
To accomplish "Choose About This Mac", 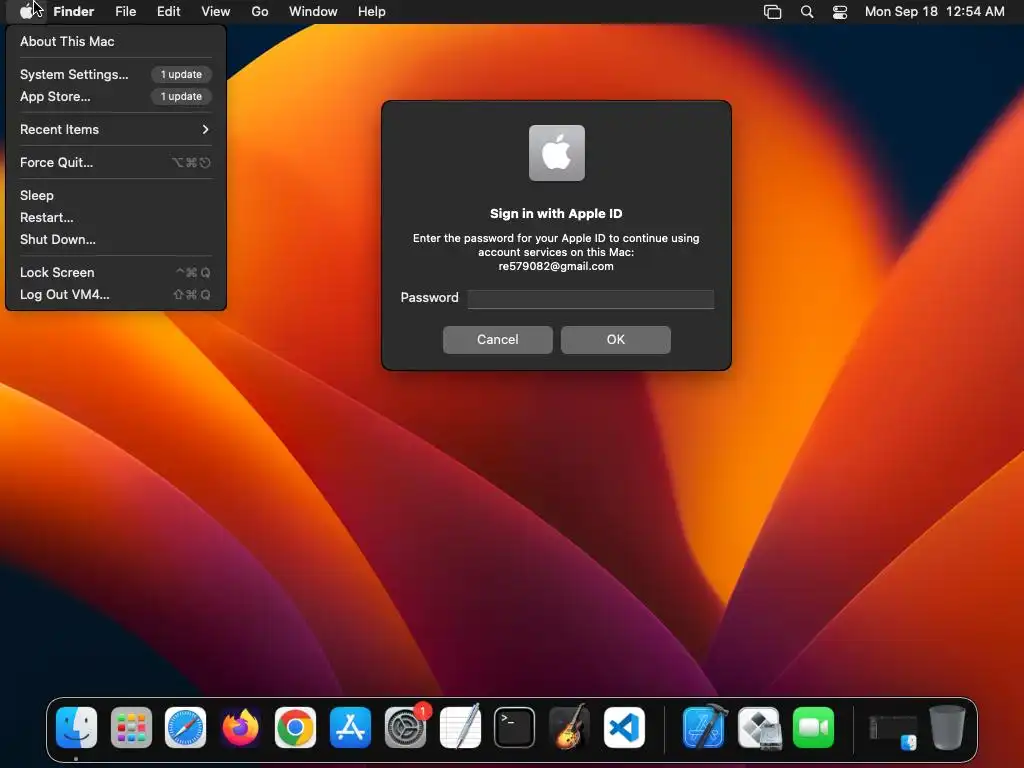I will point(116,41).
